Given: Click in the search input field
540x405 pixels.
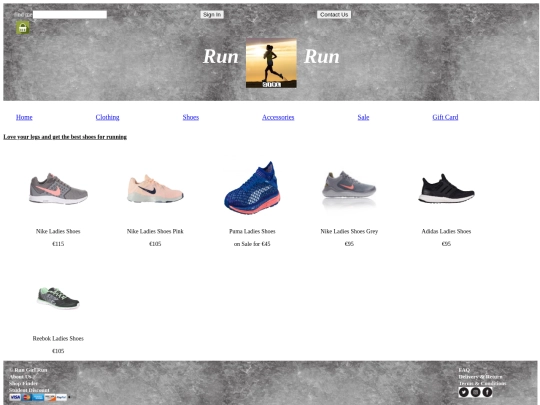Looking at the screenshot, I should tap(70, 14).
